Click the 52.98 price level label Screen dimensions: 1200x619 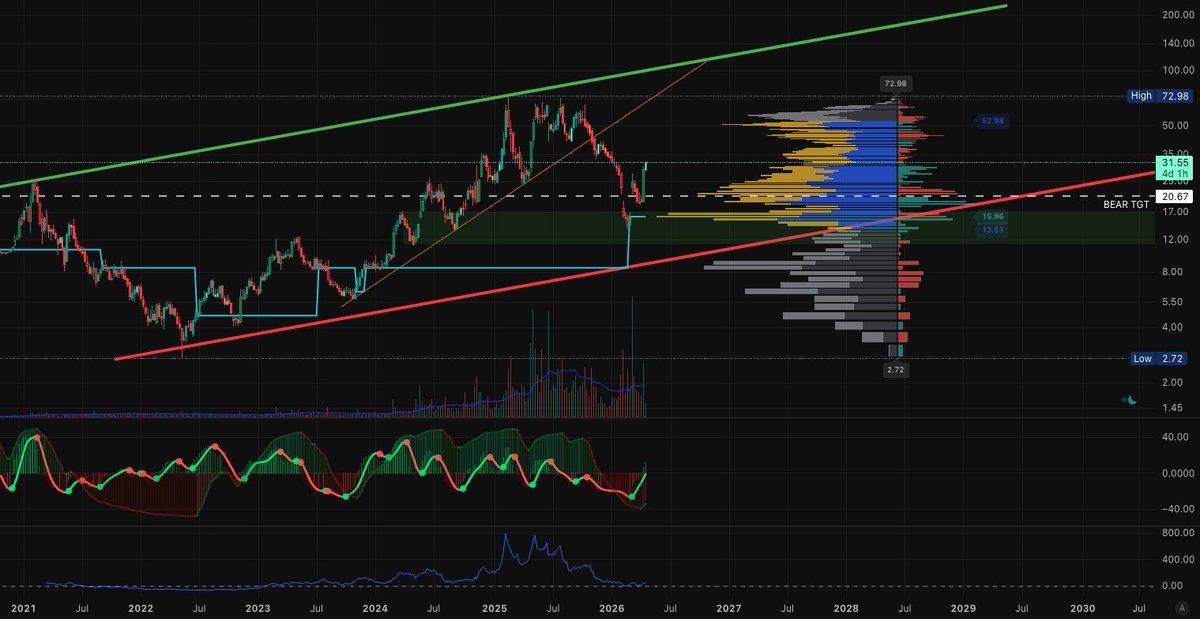click(x=991, y=121)
